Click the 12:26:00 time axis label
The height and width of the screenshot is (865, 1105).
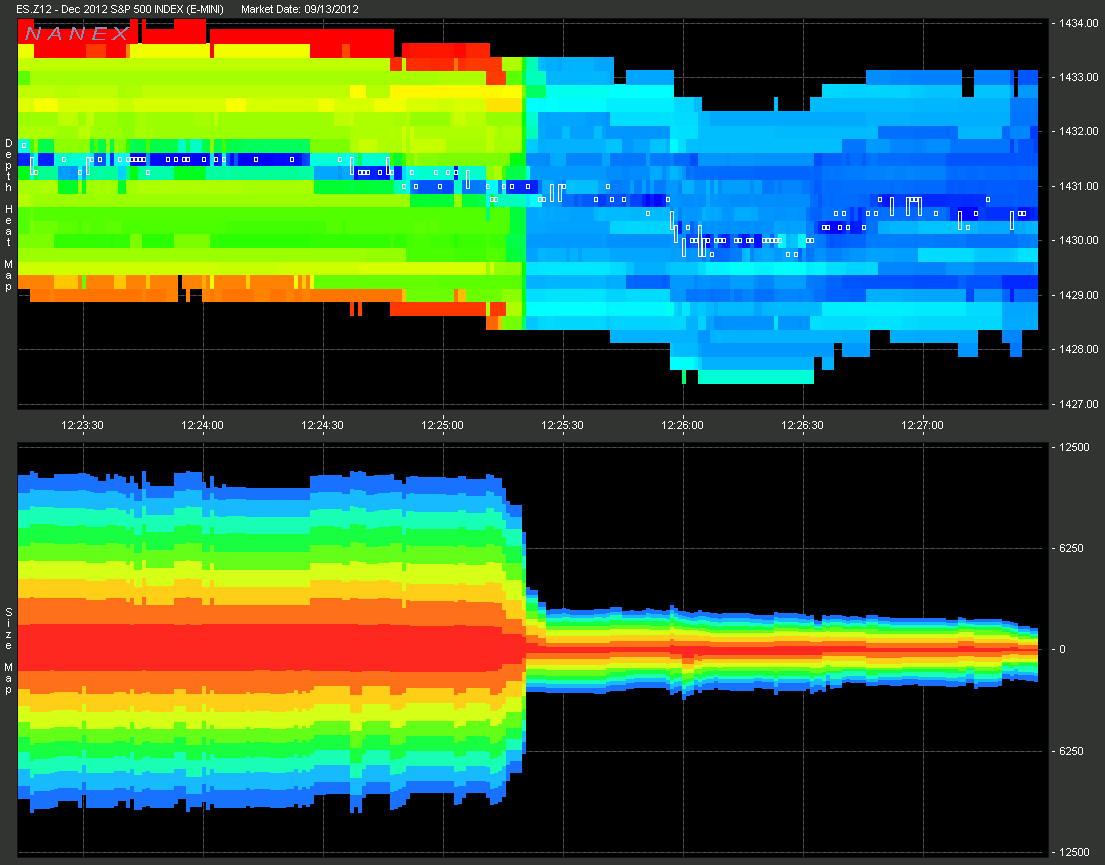682,425
